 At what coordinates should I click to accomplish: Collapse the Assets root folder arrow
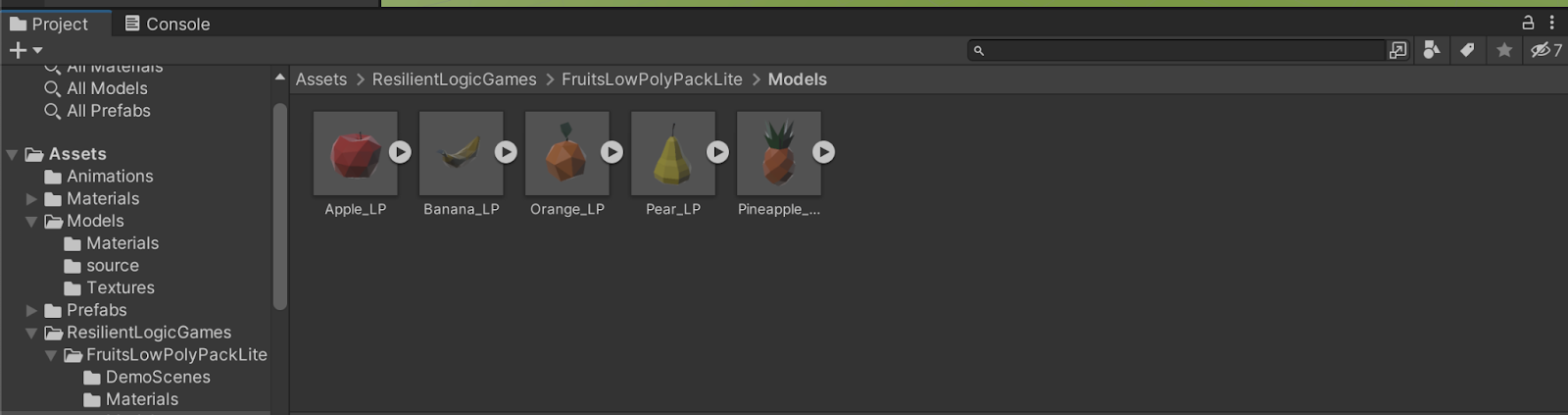point(13,154)
